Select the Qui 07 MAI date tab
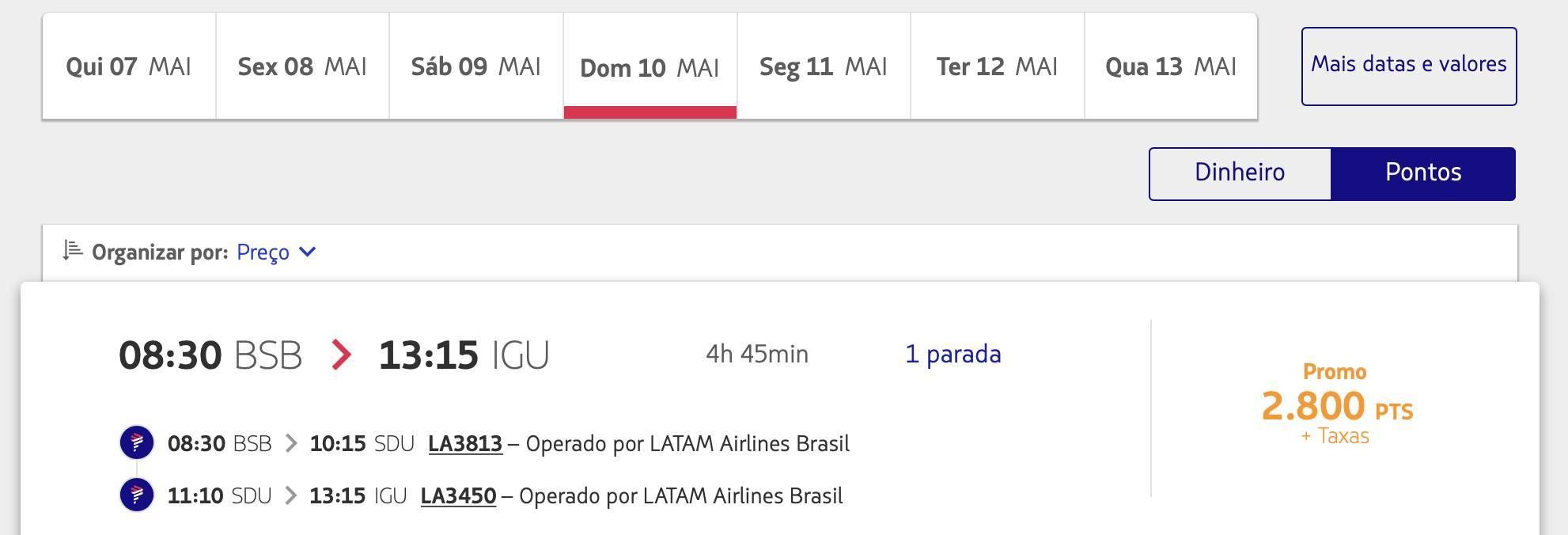The height and width of the screenshot is (535, 1568). [129, 66]
